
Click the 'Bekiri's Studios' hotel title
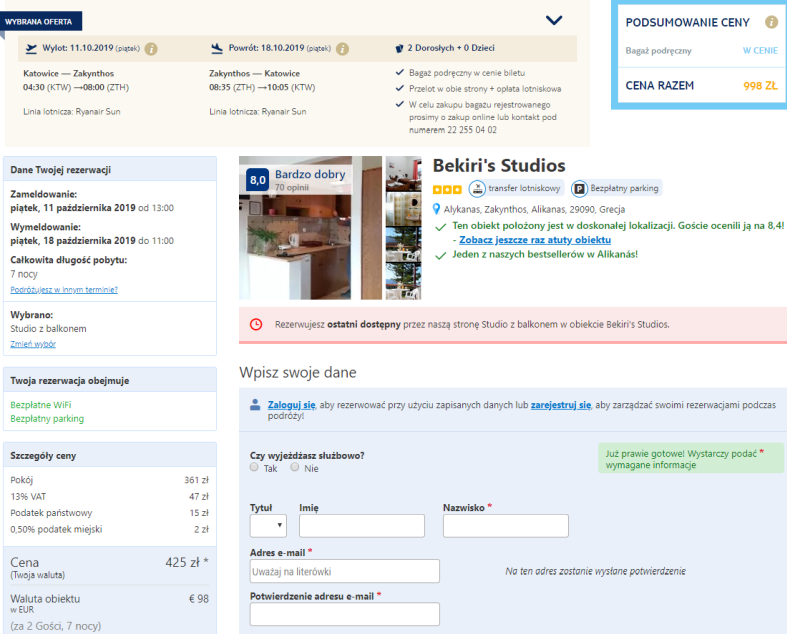point(499,166)
